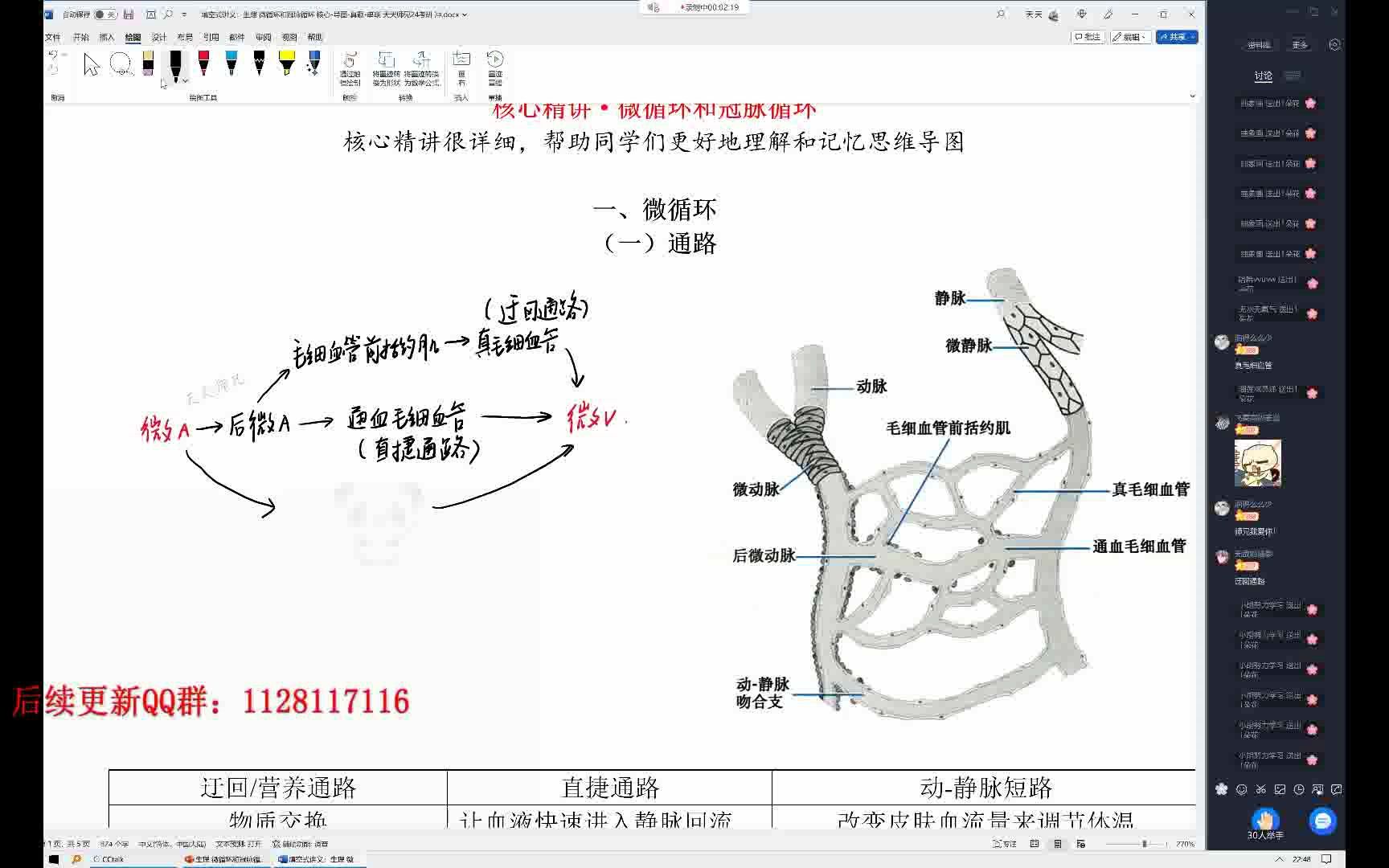The image size is (1389, 868).
Task: Select the arrow cursor selection tool
Action: (91, 64)
